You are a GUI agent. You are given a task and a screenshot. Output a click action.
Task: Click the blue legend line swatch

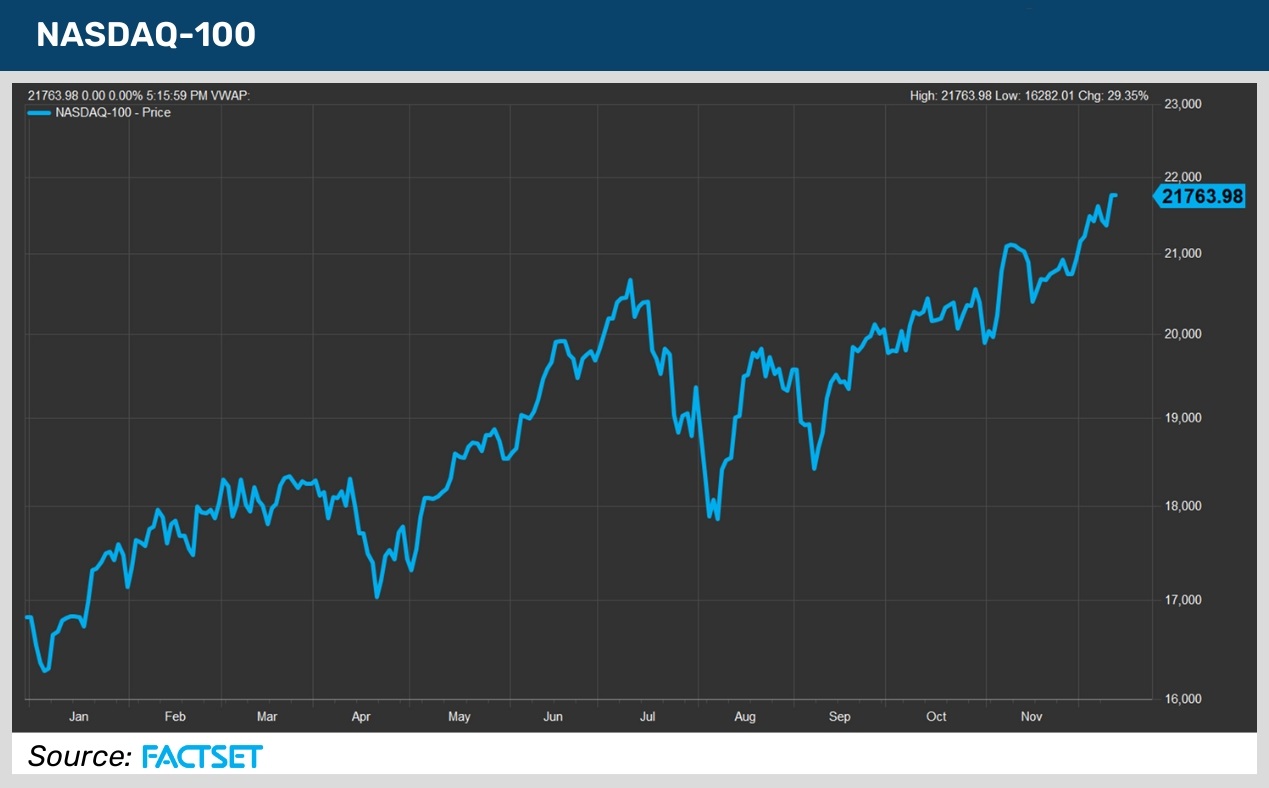coord(38,113)
